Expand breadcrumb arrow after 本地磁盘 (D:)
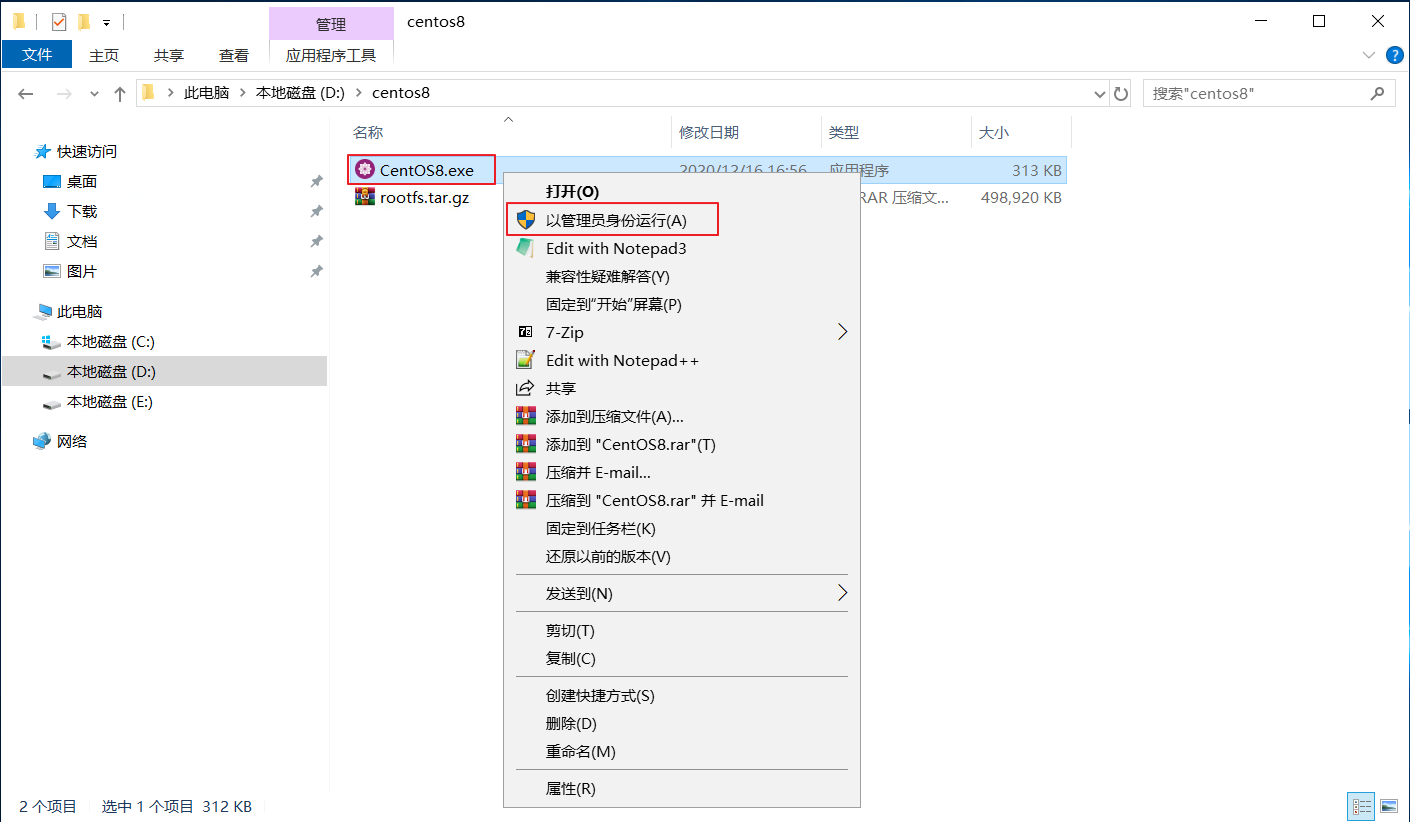The image size is (1410, 822). [x=359, y=93]
